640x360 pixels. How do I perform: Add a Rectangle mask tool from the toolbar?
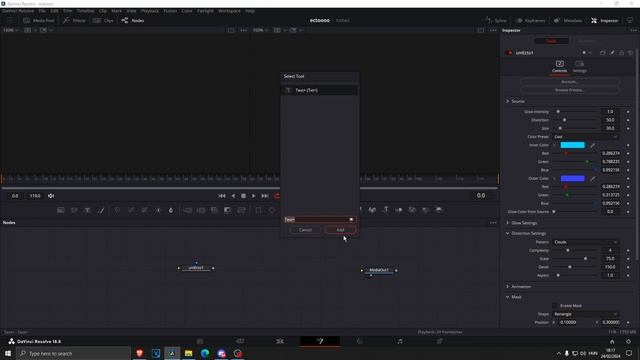click(x=258, y=210)
